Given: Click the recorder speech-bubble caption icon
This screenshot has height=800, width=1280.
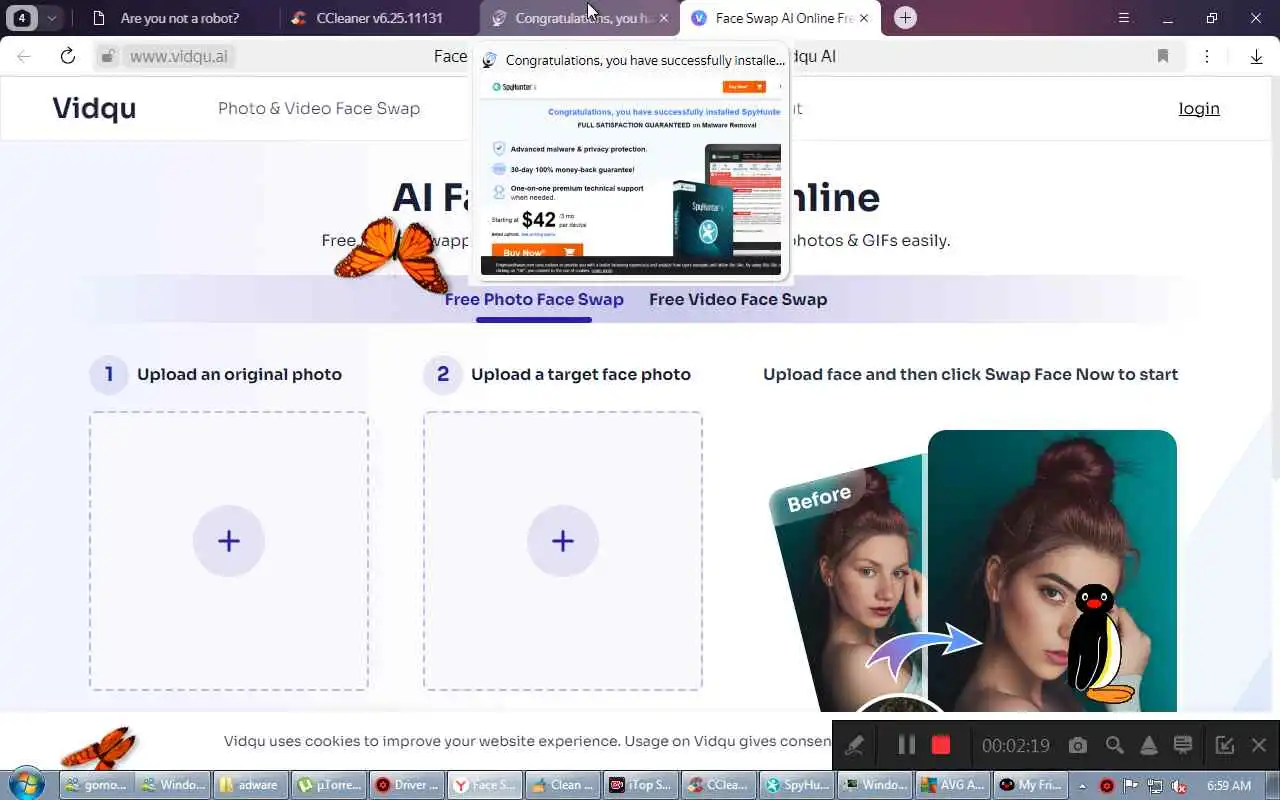Looking at the screenshot, I should [1183, 745].
